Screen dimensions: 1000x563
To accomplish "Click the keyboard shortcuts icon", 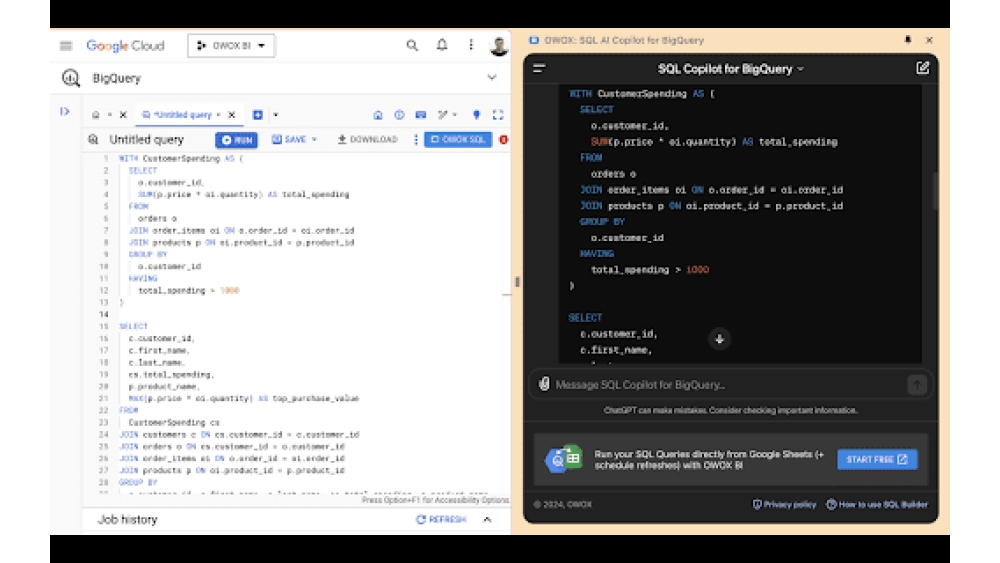I will (x=420, y=115).
